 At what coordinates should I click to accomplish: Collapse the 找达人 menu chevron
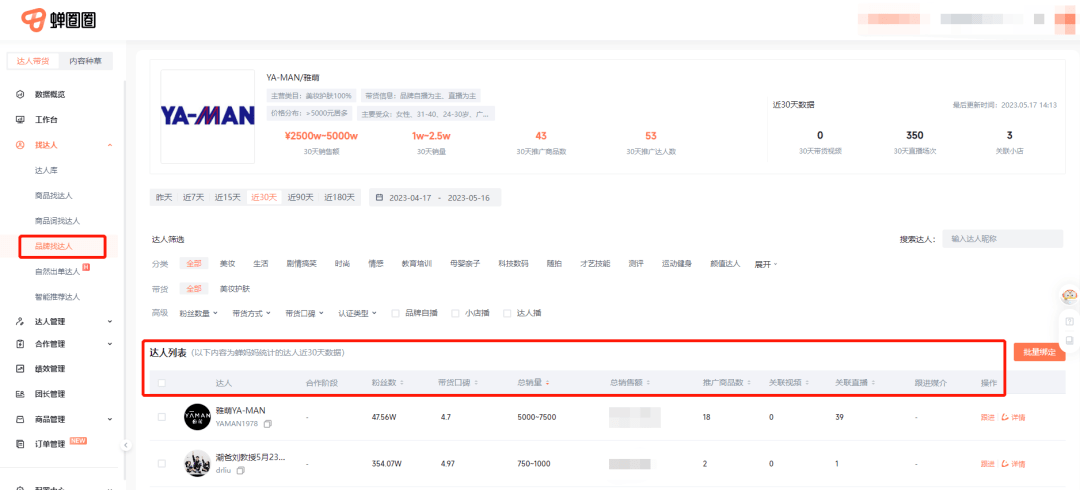110,145
